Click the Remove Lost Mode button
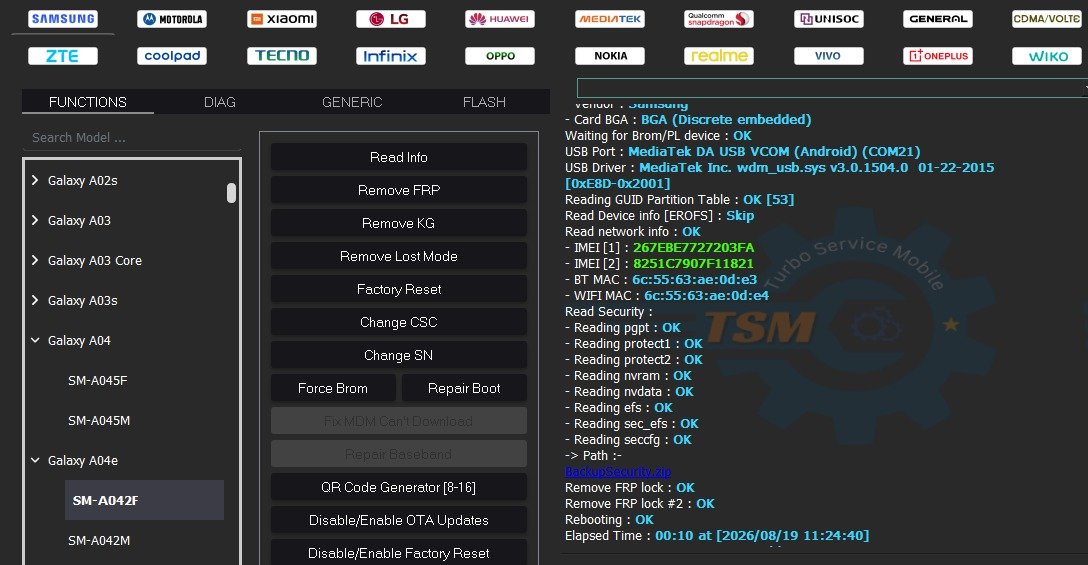Image resolution: width=1088 pixels, height=565 pixels. coord(399,256)
